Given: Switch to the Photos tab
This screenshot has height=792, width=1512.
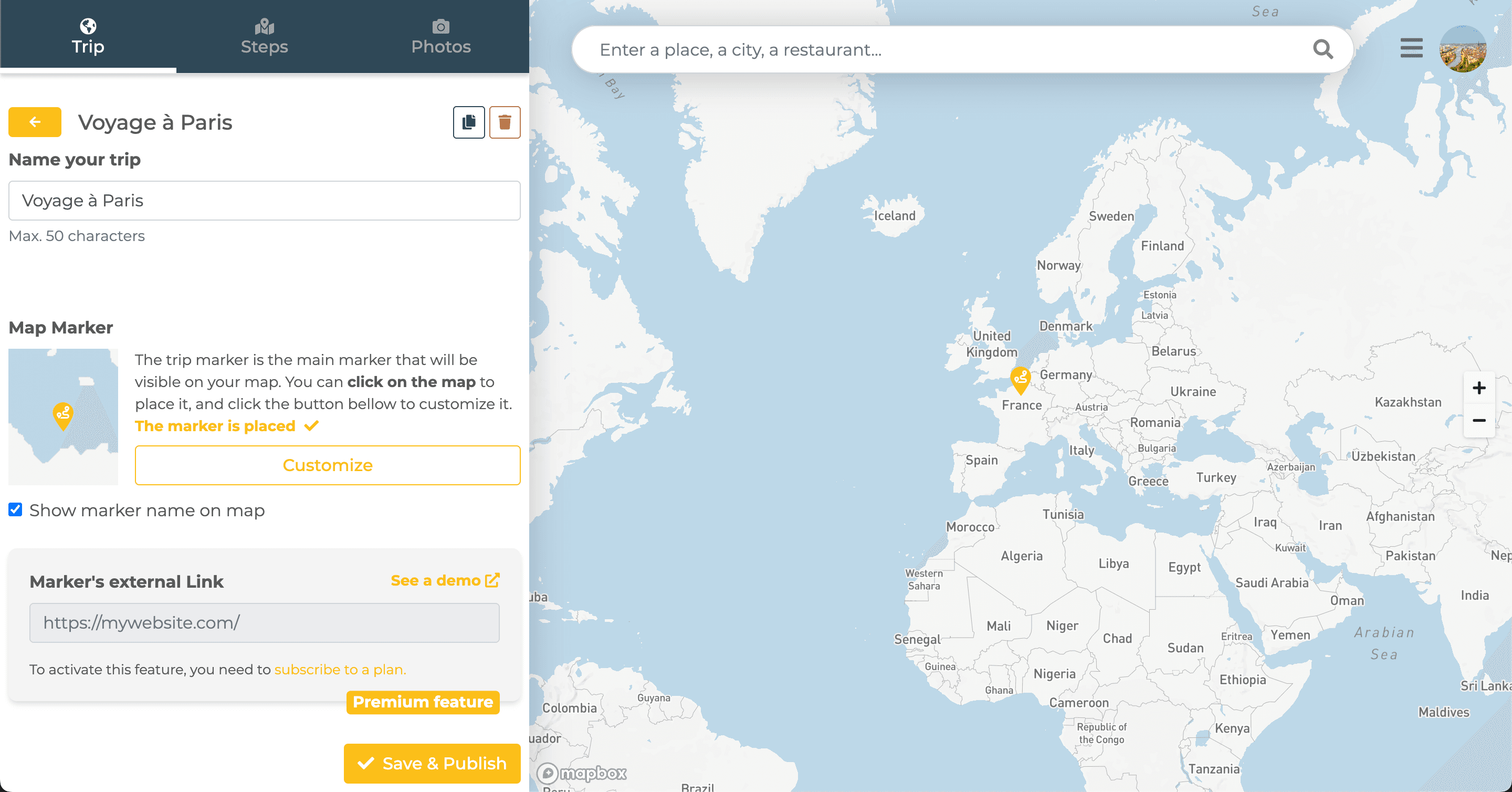Looking at the screenshot, I should (x=441, y=36).
